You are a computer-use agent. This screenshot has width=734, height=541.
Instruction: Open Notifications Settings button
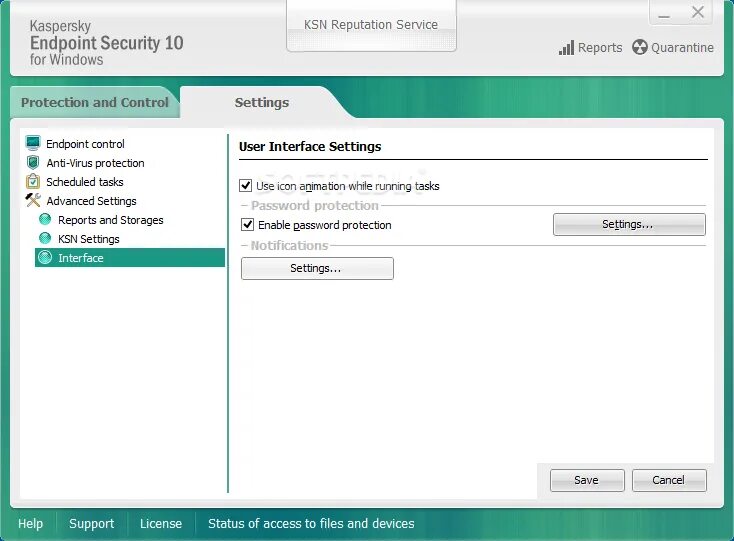pyautogui.click(x=317, y=269)
